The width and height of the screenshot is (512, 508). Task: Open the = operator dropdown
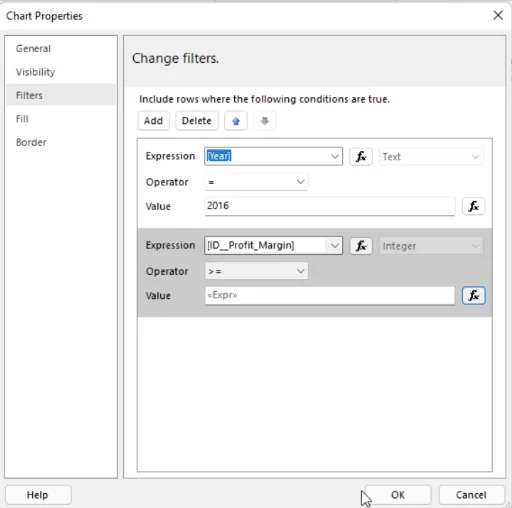(256, 182)
